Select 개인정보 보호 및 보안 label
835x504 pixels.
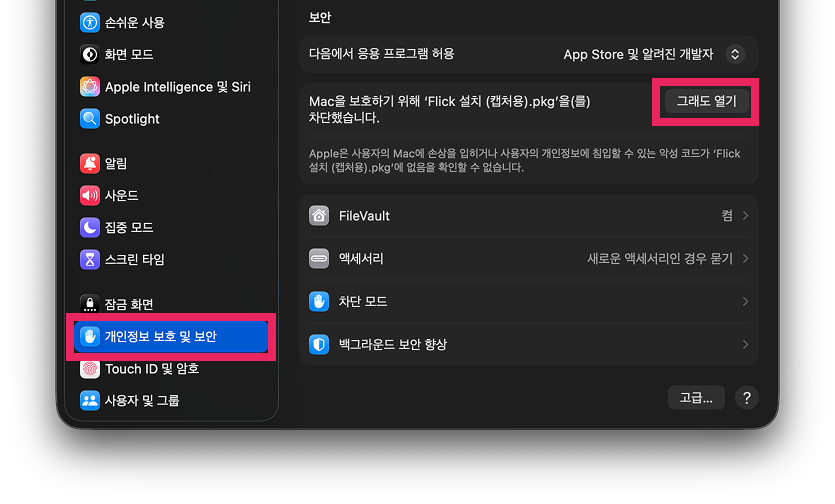[160, 336]
